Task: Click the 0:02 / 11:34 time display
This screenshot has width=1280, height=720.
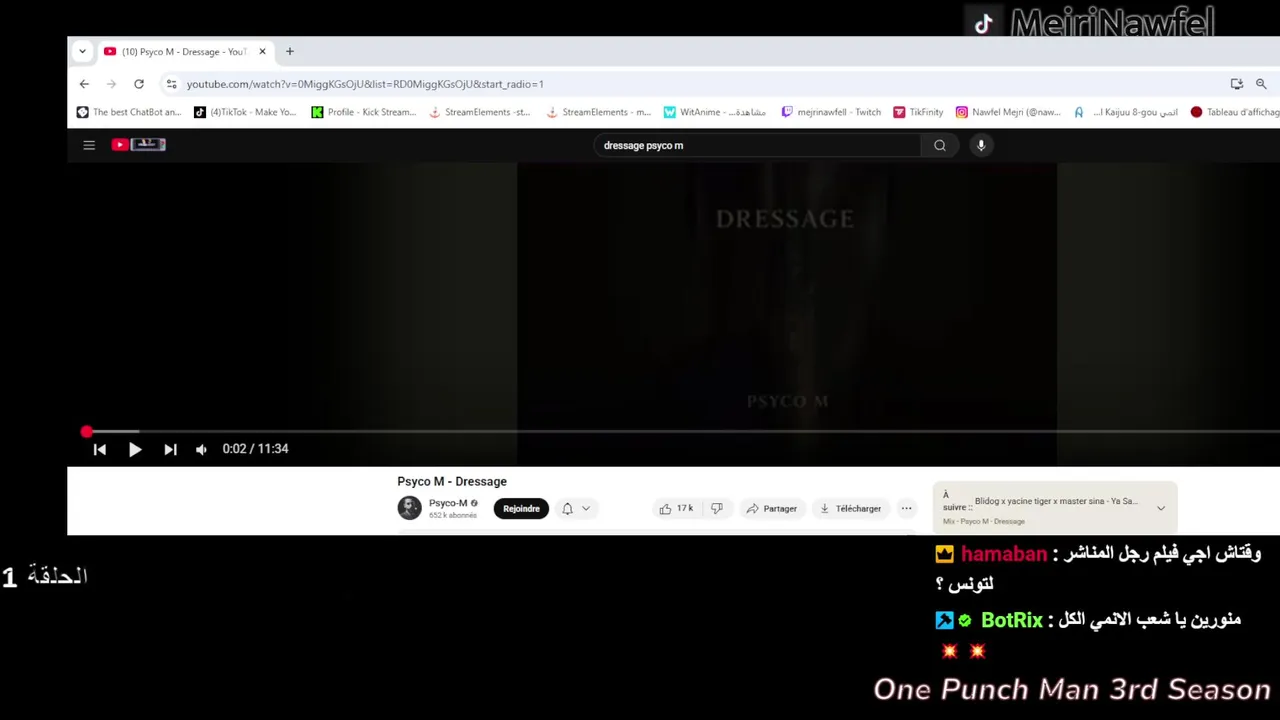Action: coord(255,449)
